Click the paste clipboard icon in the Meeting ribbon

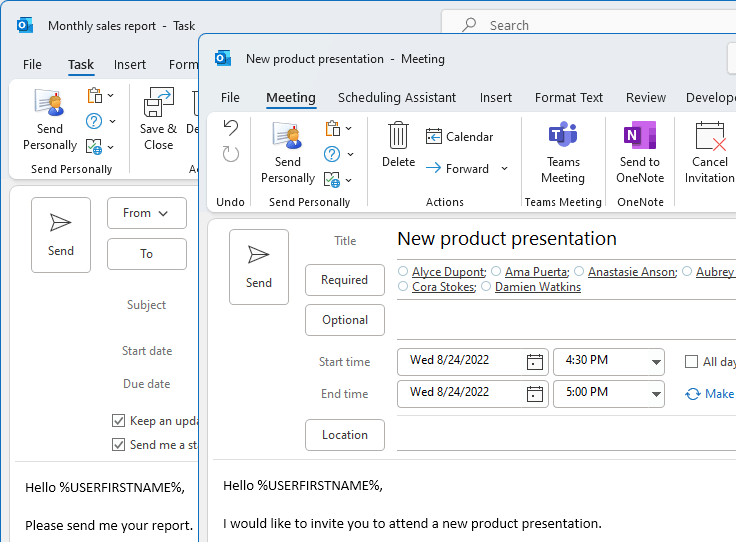tap(333, 128)
